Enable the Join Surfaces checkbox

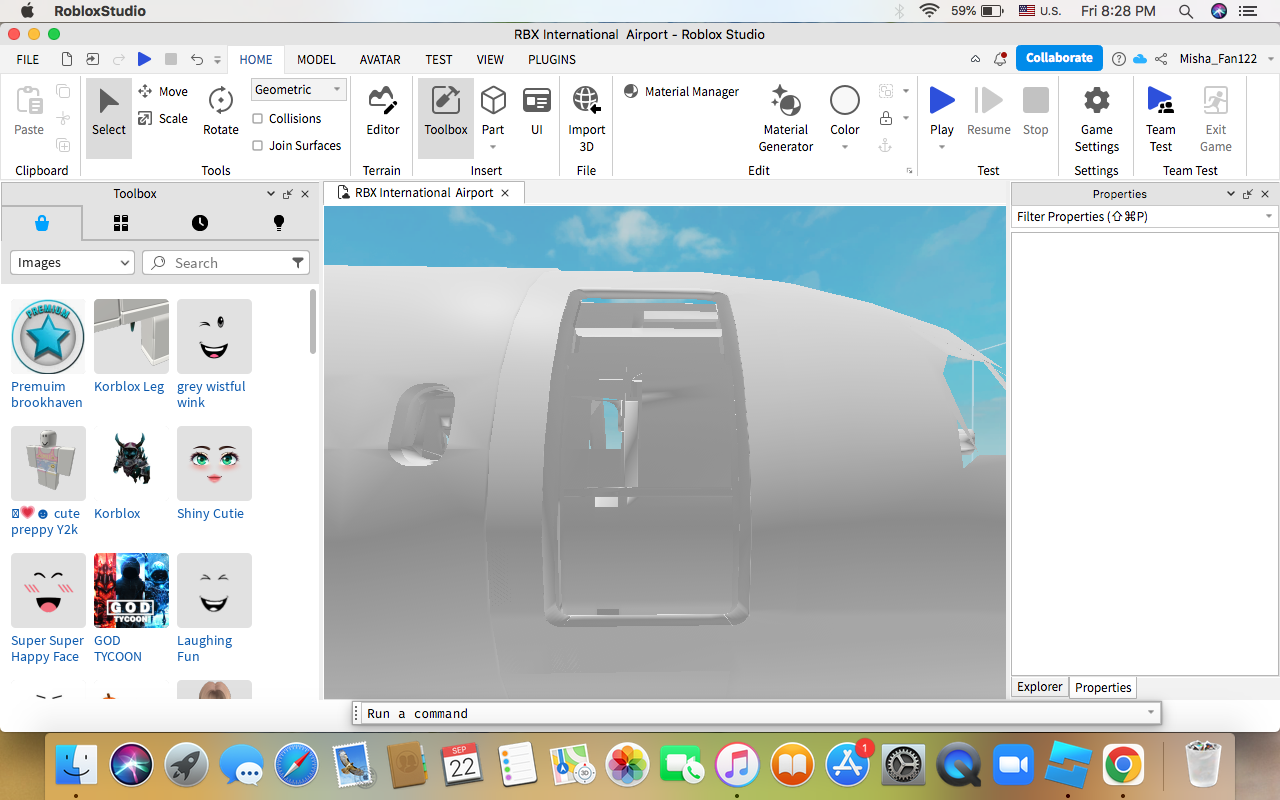click(x=258, y=146)
